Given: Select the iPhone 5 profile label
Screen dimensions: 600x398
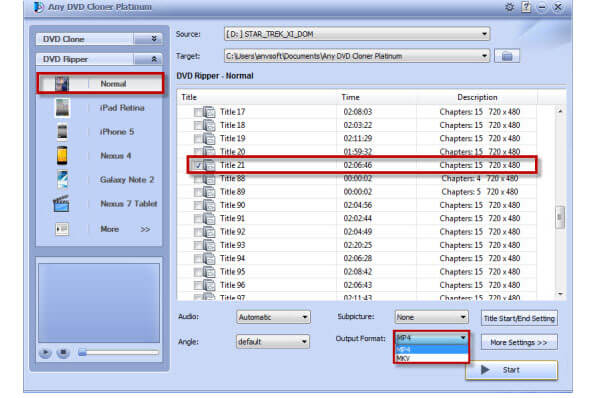Looking at the screenshot, I should click(x=117, y=132).
